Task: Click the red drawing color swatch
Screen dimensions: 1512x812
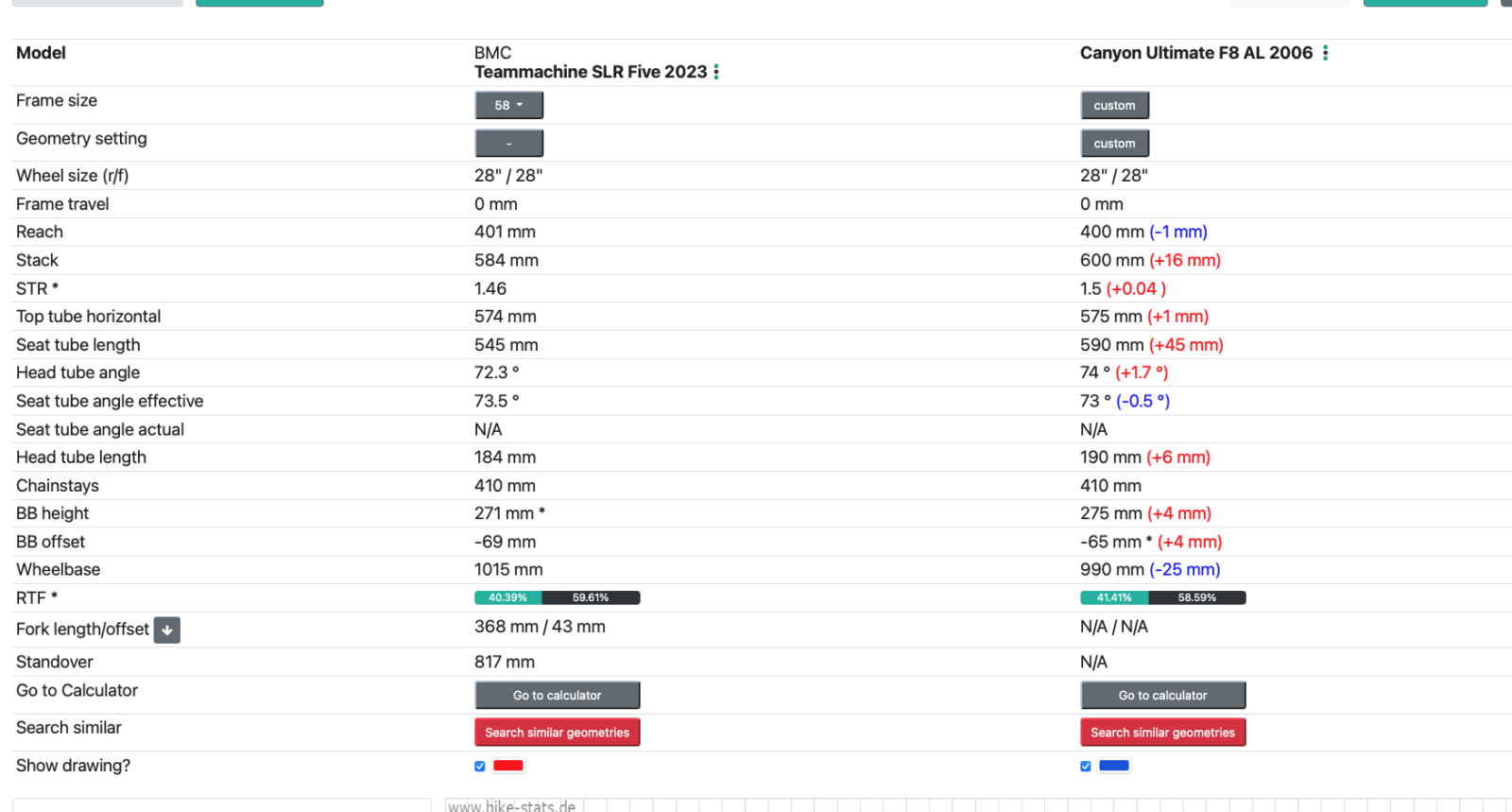Action: [508, 766]
